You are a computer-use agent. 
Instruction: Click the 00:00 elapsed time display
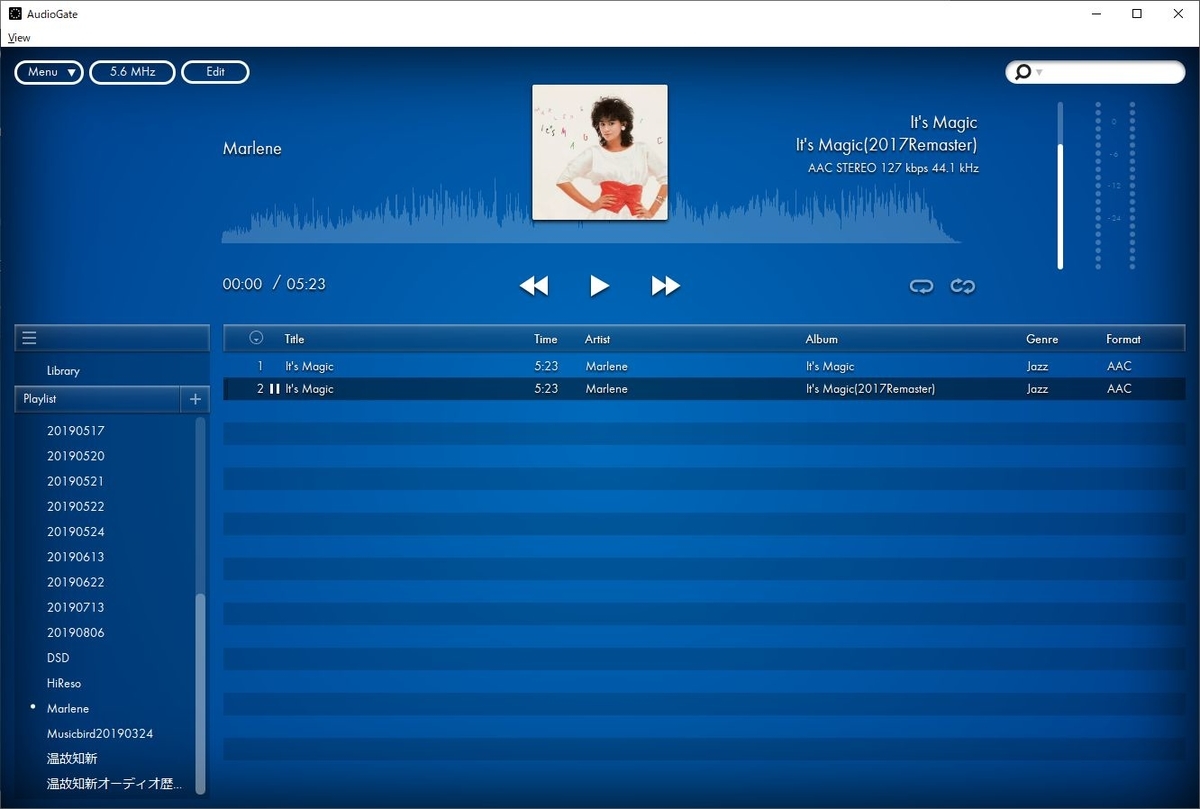point(242,284)
